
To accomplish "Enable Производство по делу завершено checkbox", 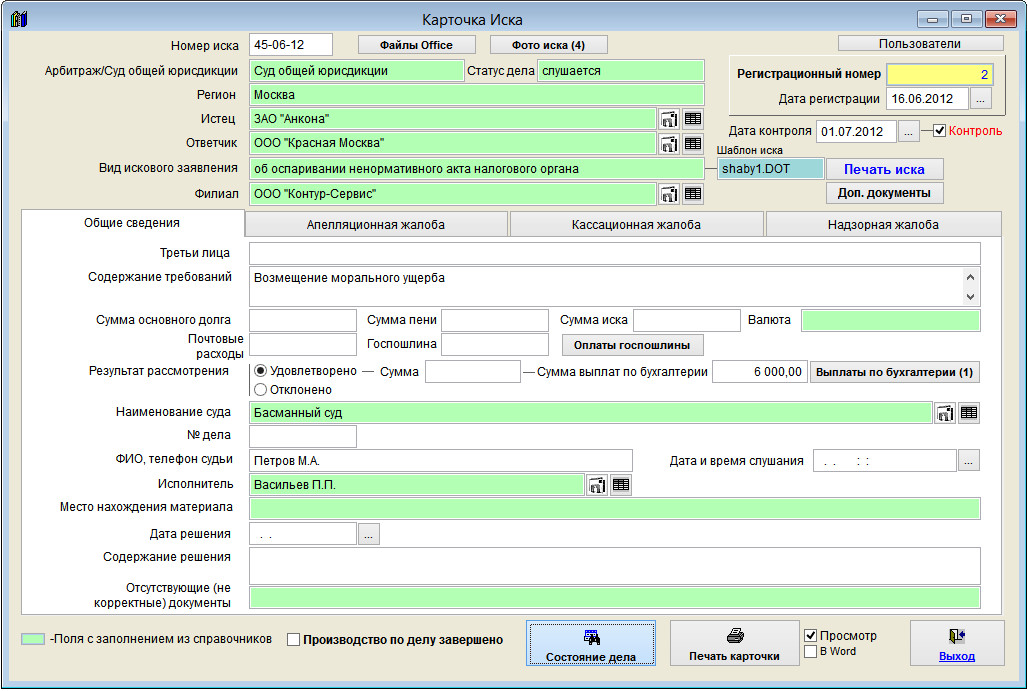I will click(x=294, y=640).
